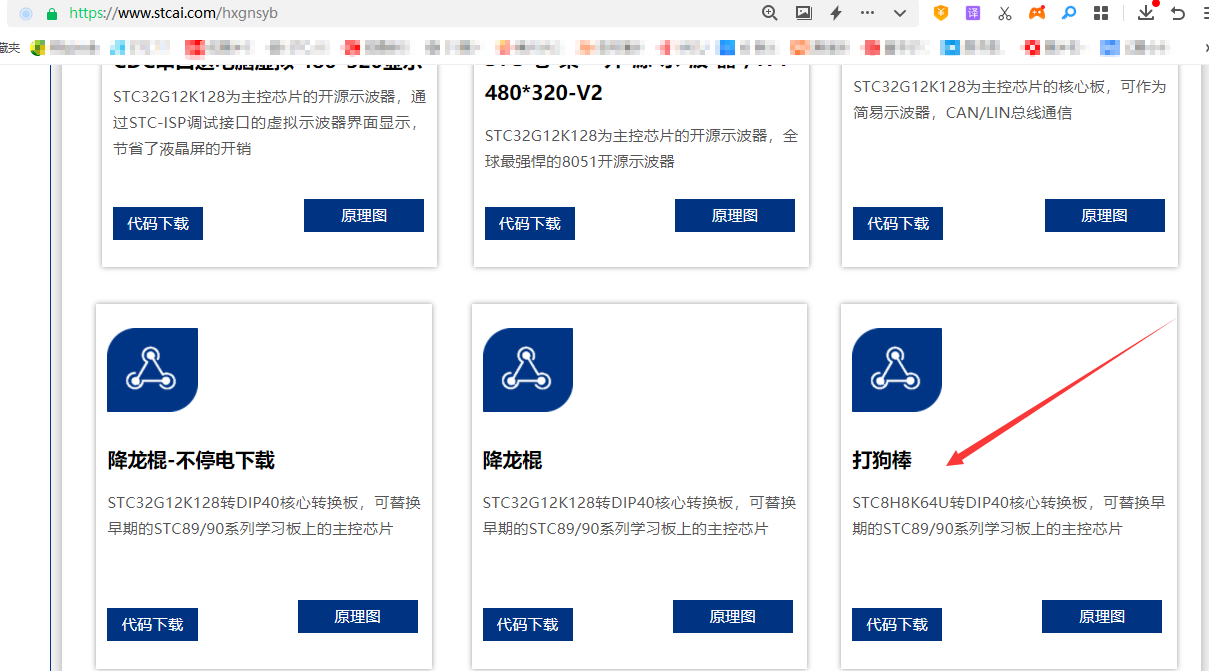1209x671 pixels.
Task: Click the picture mode icon in address bar
Action: tap(803, 13)
